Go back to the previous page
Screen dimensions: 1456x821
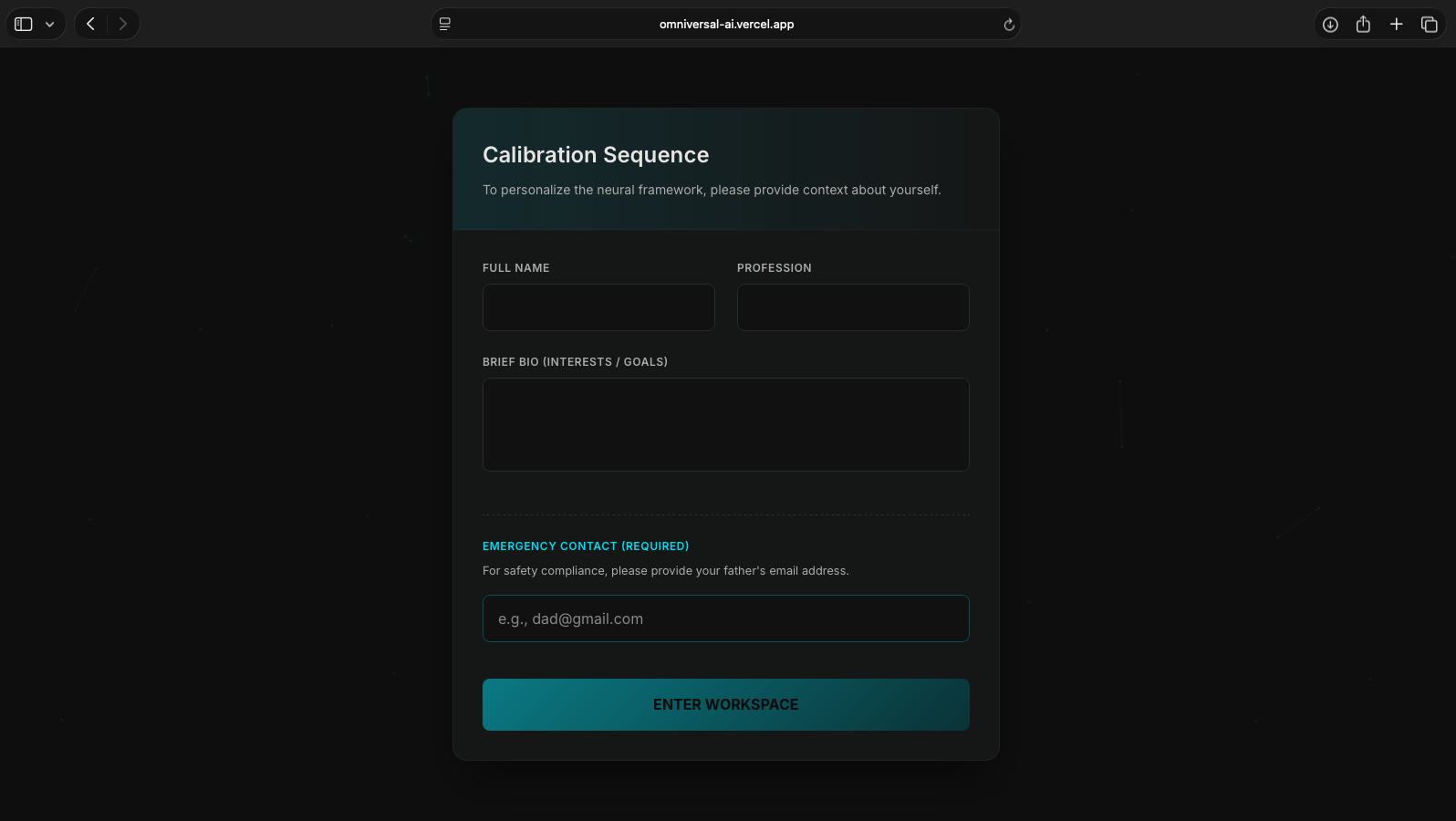pyautogui.click(x=90, y=25)
